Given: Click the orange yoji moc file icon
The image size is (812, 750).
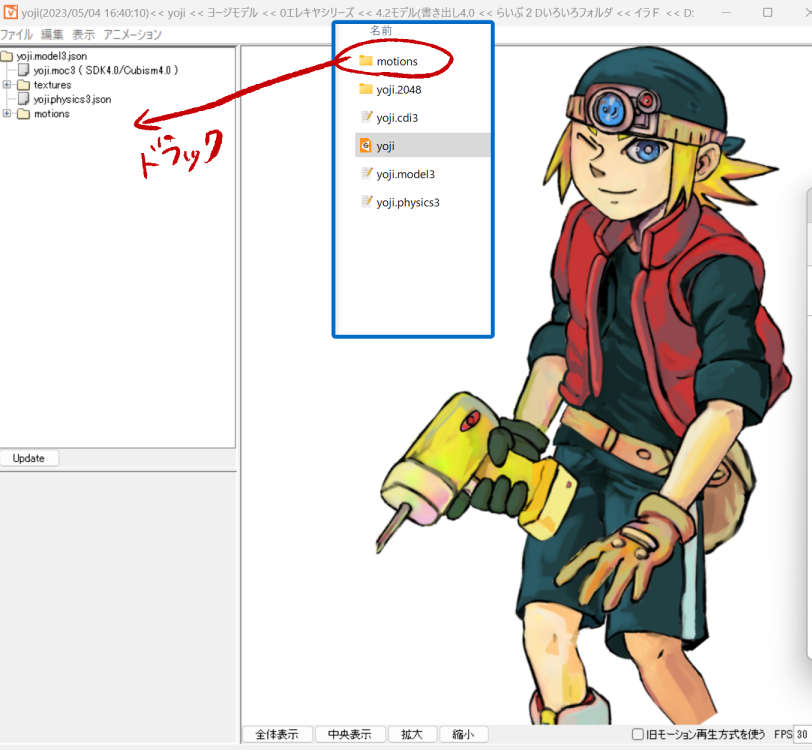Looking at the screenshot, I should [366, 146].
